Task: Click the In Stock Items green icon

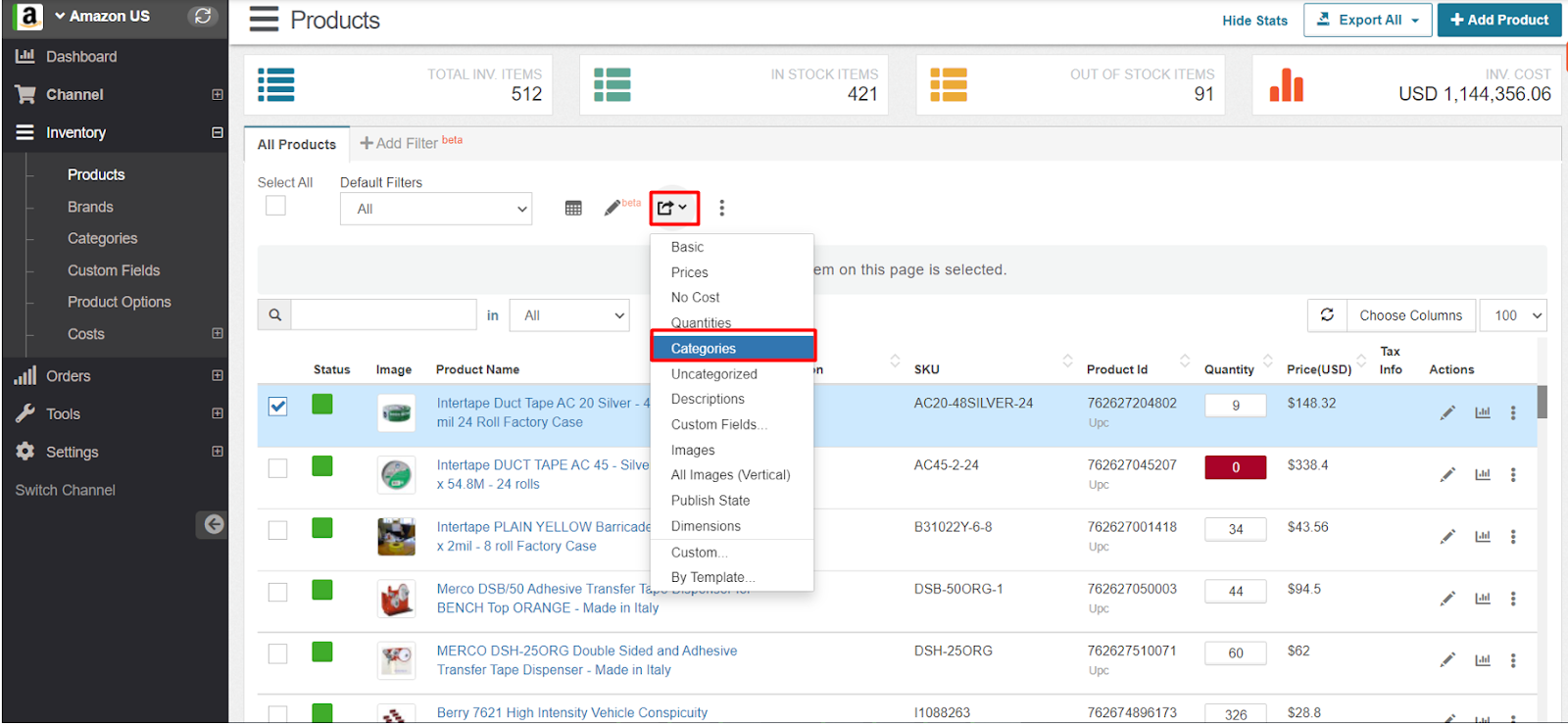Action: pyautogui.click(x=612, y=84)
